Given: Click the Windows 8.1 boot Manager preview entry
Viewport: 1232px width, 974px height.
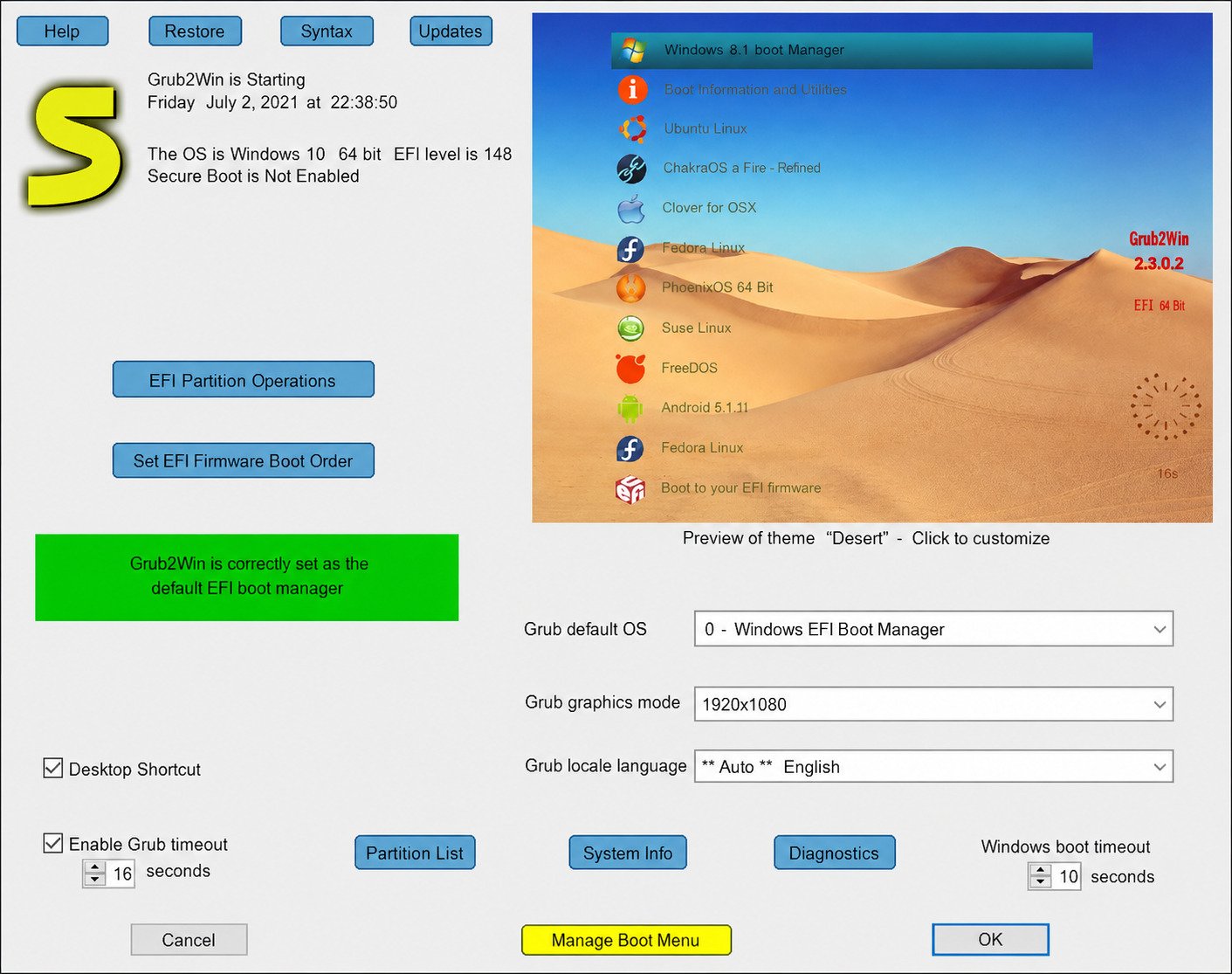Looking at the screenshot, I should tap(851, 50).
